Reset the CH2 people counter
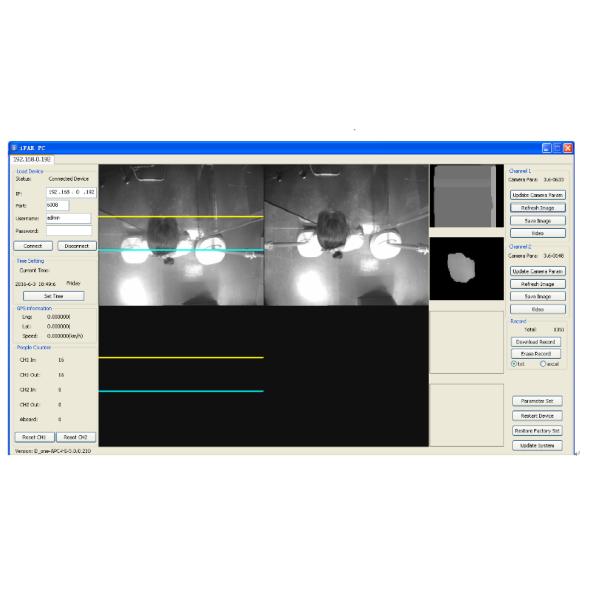This screenshot has height=600, width=600. 75,437
